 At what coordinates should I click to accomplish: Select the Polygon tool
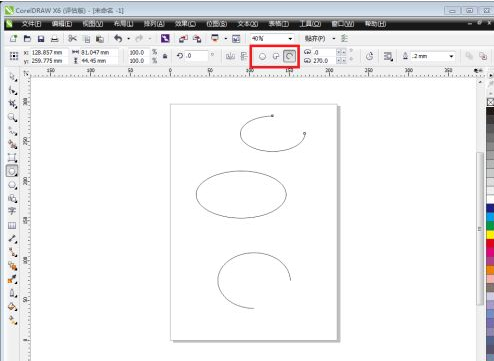click(13, 185)
